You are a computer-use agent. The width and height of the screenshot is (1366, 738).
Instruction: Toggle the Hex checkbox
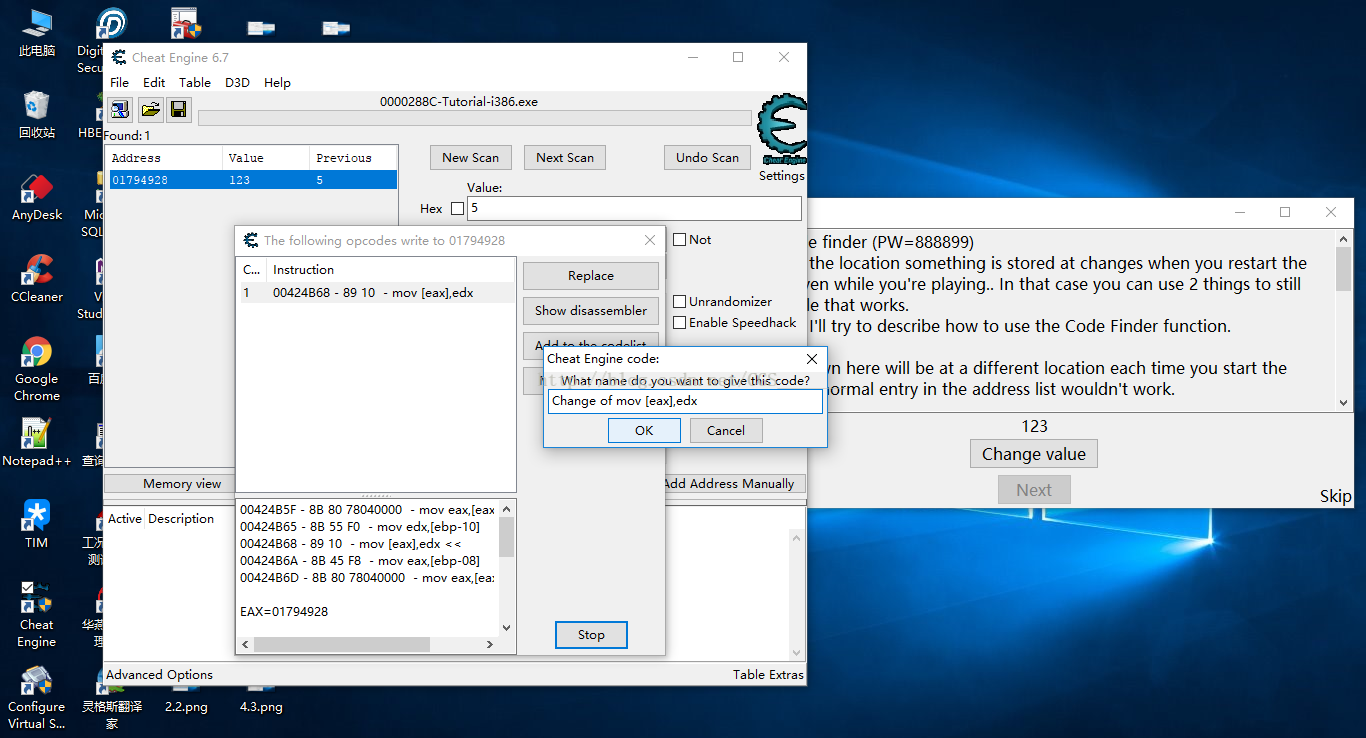pos(458,209)
